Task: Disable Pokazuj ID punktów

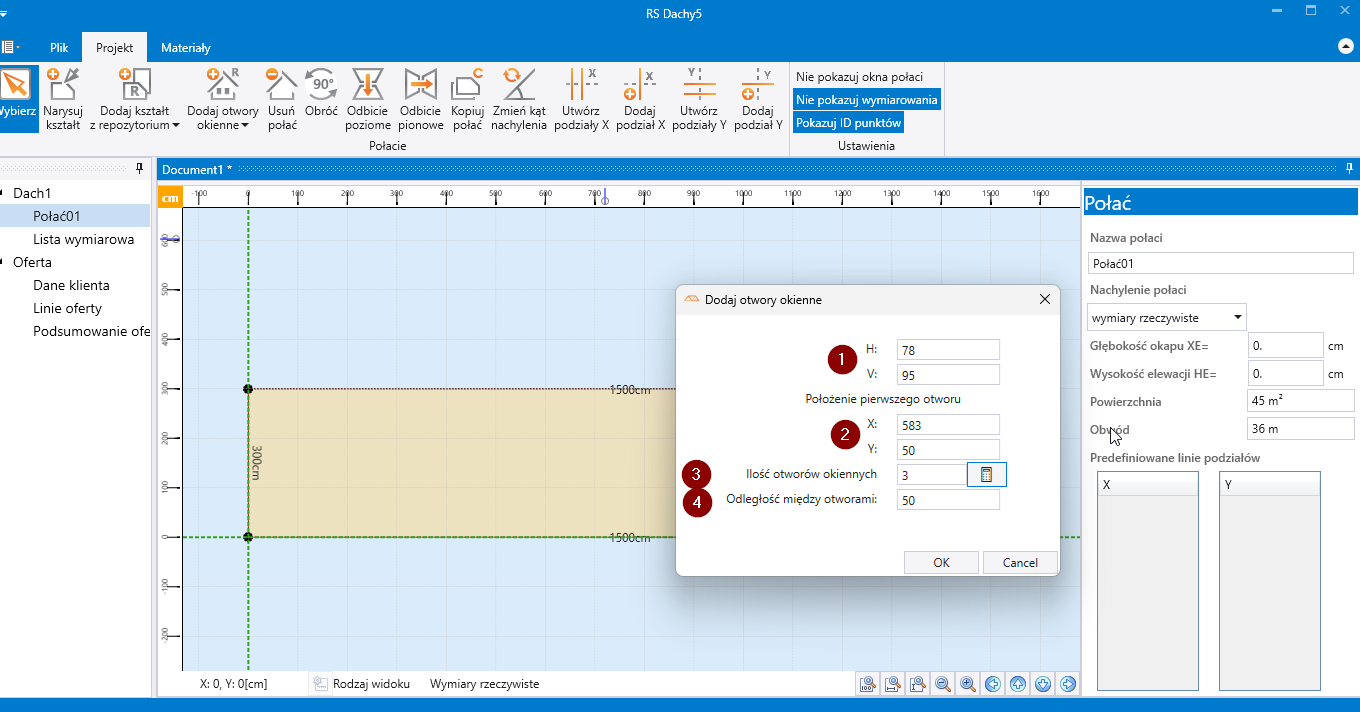Action: [849, 123]
